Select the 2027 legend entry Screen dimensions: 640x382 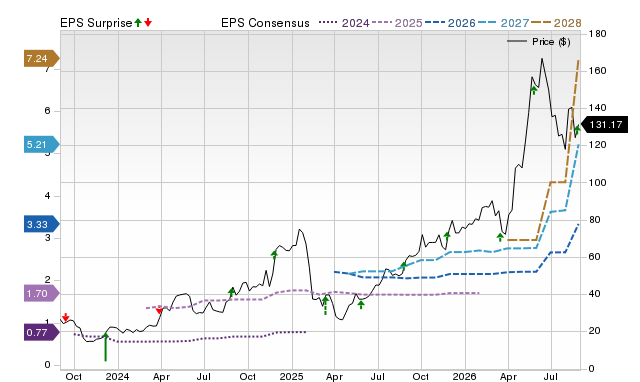(x=503, y=23)
